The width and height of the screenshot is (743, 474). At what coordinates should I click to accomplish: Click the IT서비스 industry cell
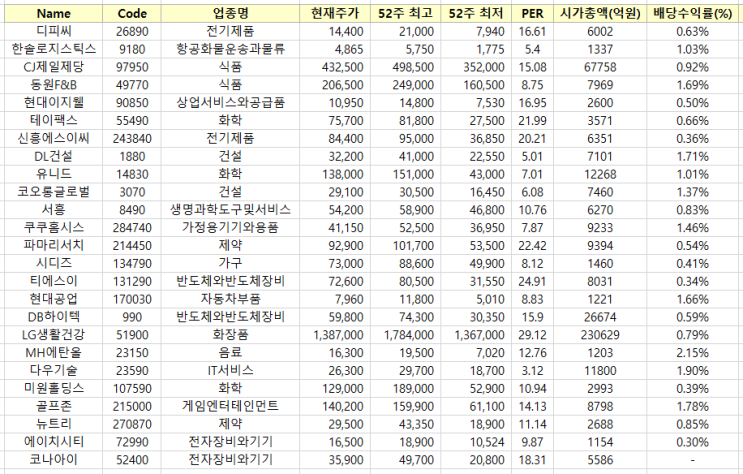(230, 371)
